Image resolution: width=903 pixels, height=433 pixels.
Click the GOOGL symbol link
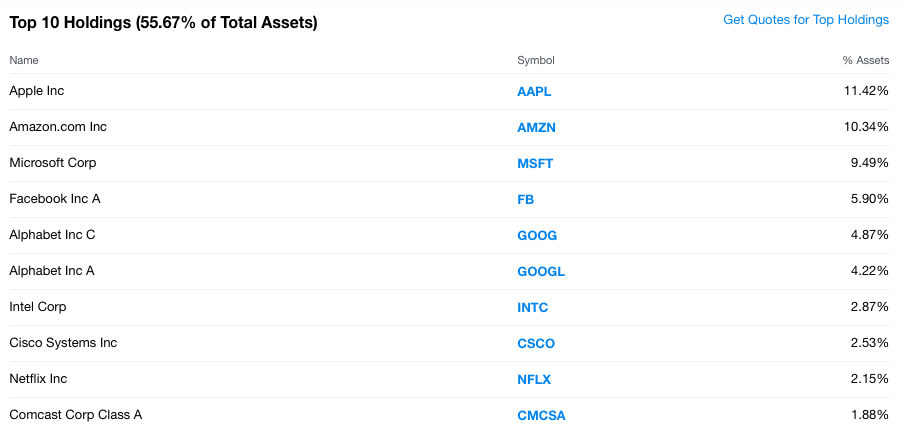pos(541,271)
